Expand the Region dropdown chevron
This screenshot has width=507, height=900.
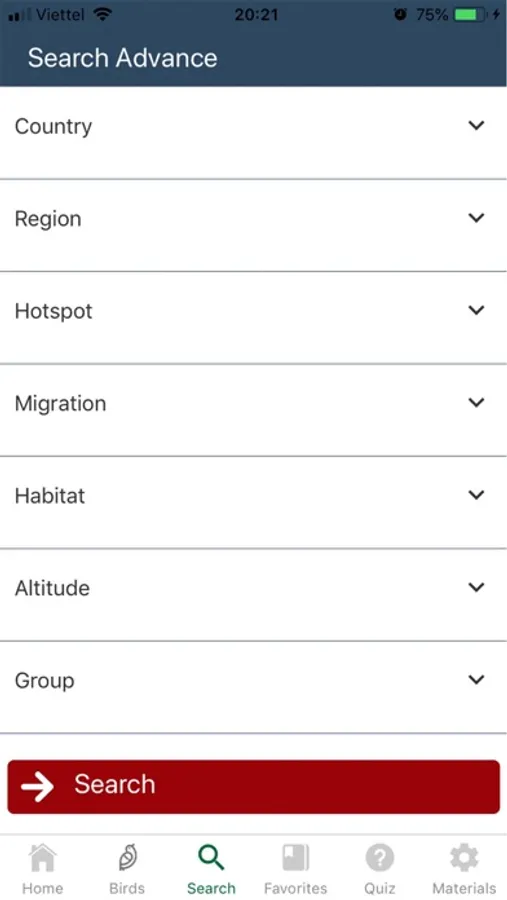[477, 218]
